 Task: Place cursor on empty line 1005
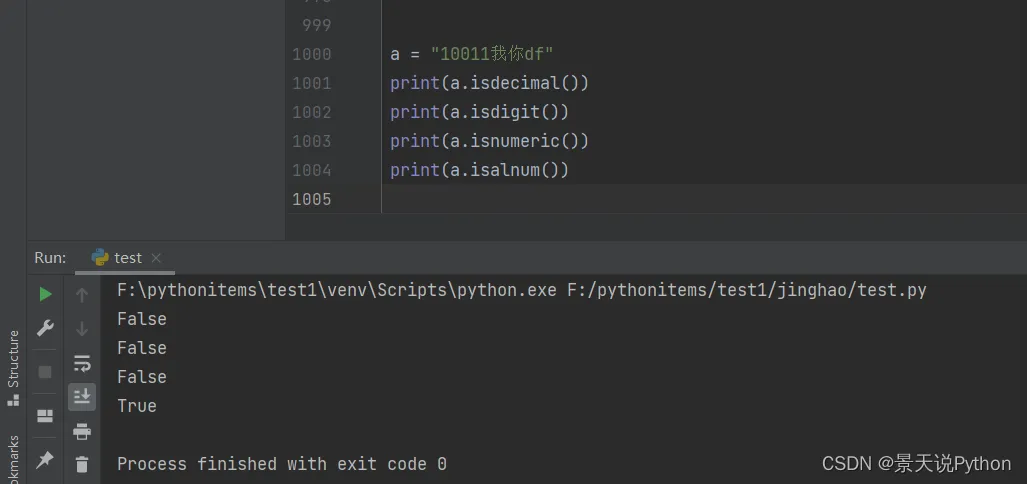point(600,199)
